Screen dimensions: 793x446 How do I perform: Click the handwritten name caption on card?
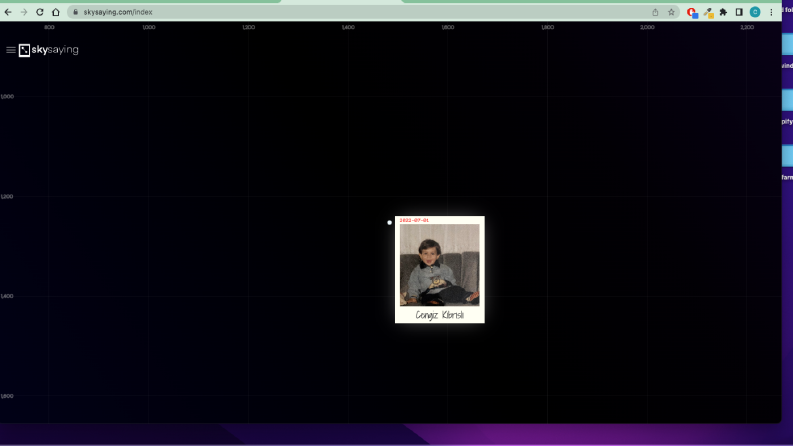tap(439, 315)
